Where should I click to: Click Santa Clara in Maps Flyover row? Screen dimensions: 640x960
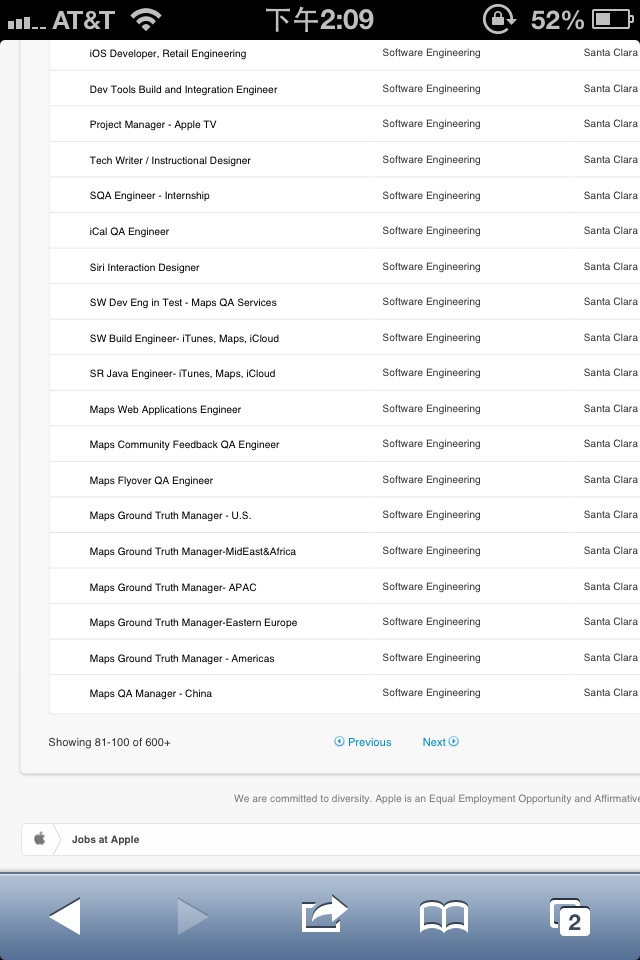point(611,479)
